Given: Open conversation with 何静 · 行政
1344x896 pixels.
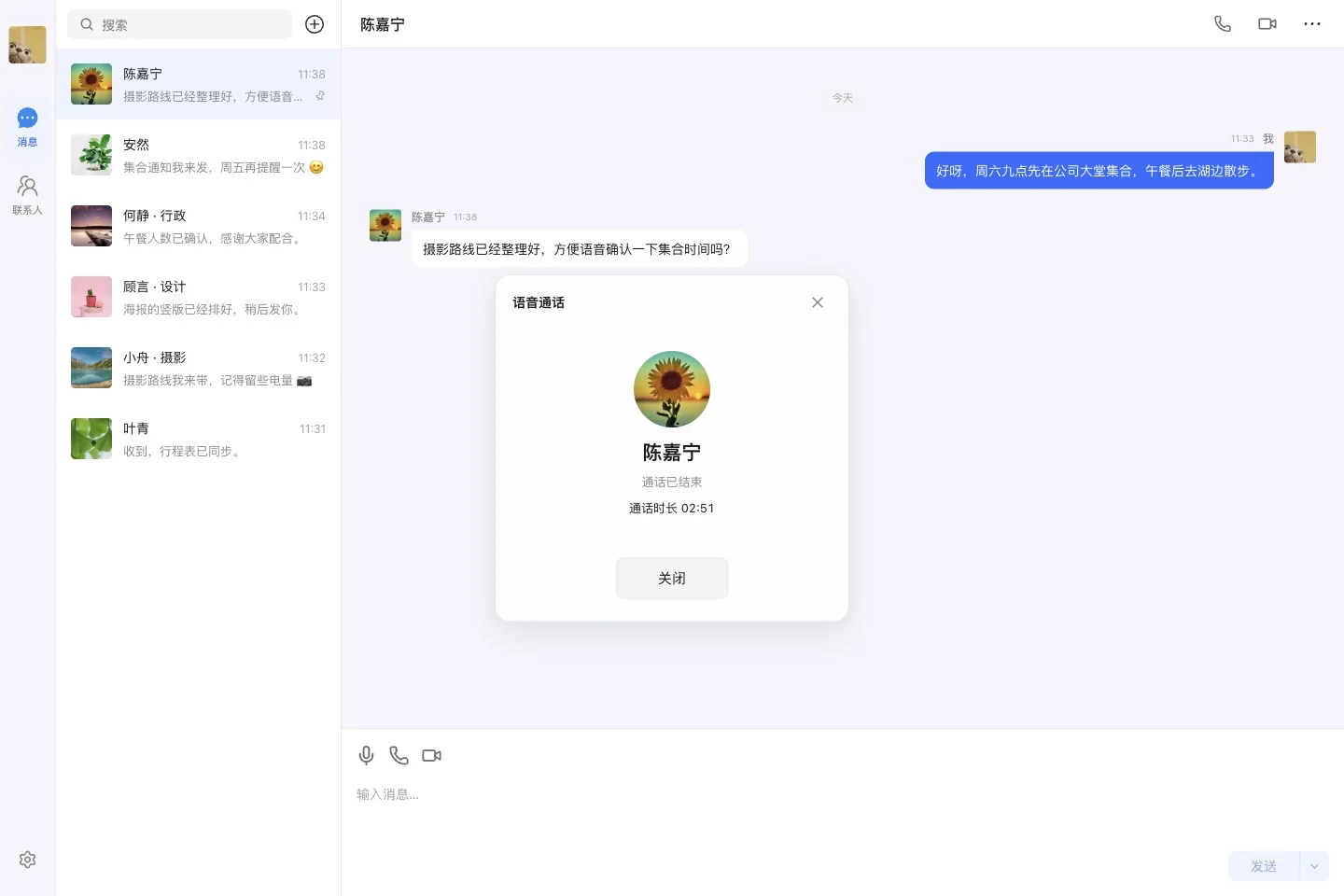Looking at the screenshot, I should (198, 226).
